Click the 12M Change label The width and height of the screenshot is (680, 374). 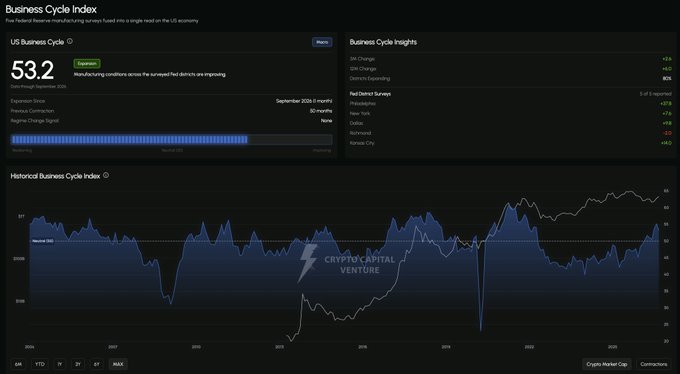[363, 69]
